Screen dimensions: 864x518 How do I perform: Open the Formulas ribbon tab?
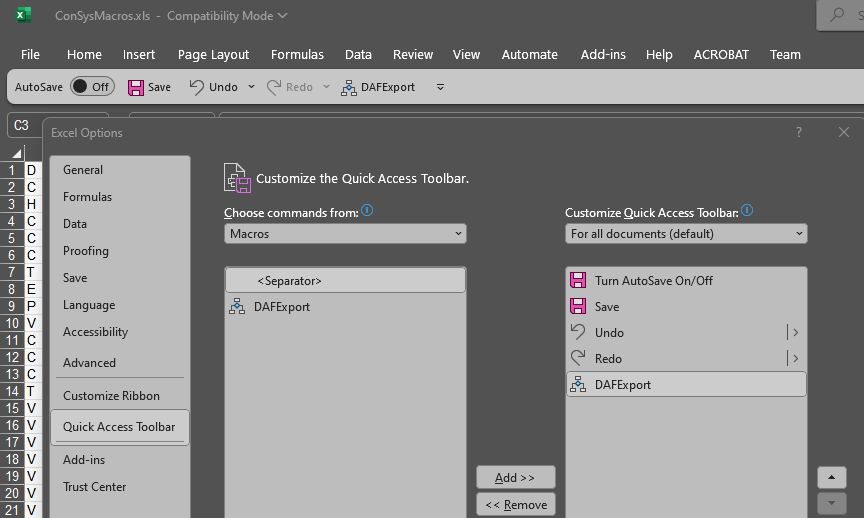(297, 55)
